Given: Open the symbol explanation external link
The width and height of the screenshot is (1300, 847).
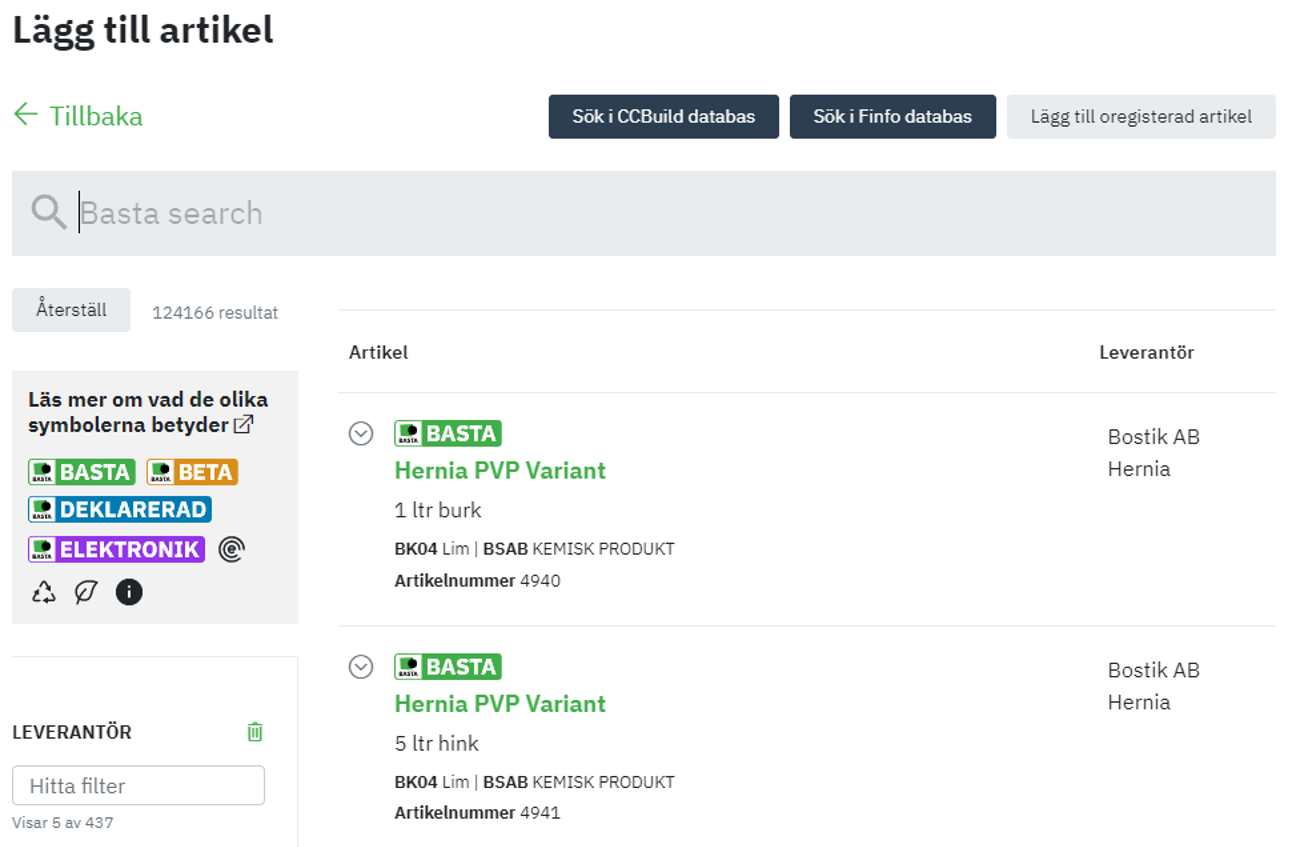Looking at the screenshot, I should pos(243,425).
